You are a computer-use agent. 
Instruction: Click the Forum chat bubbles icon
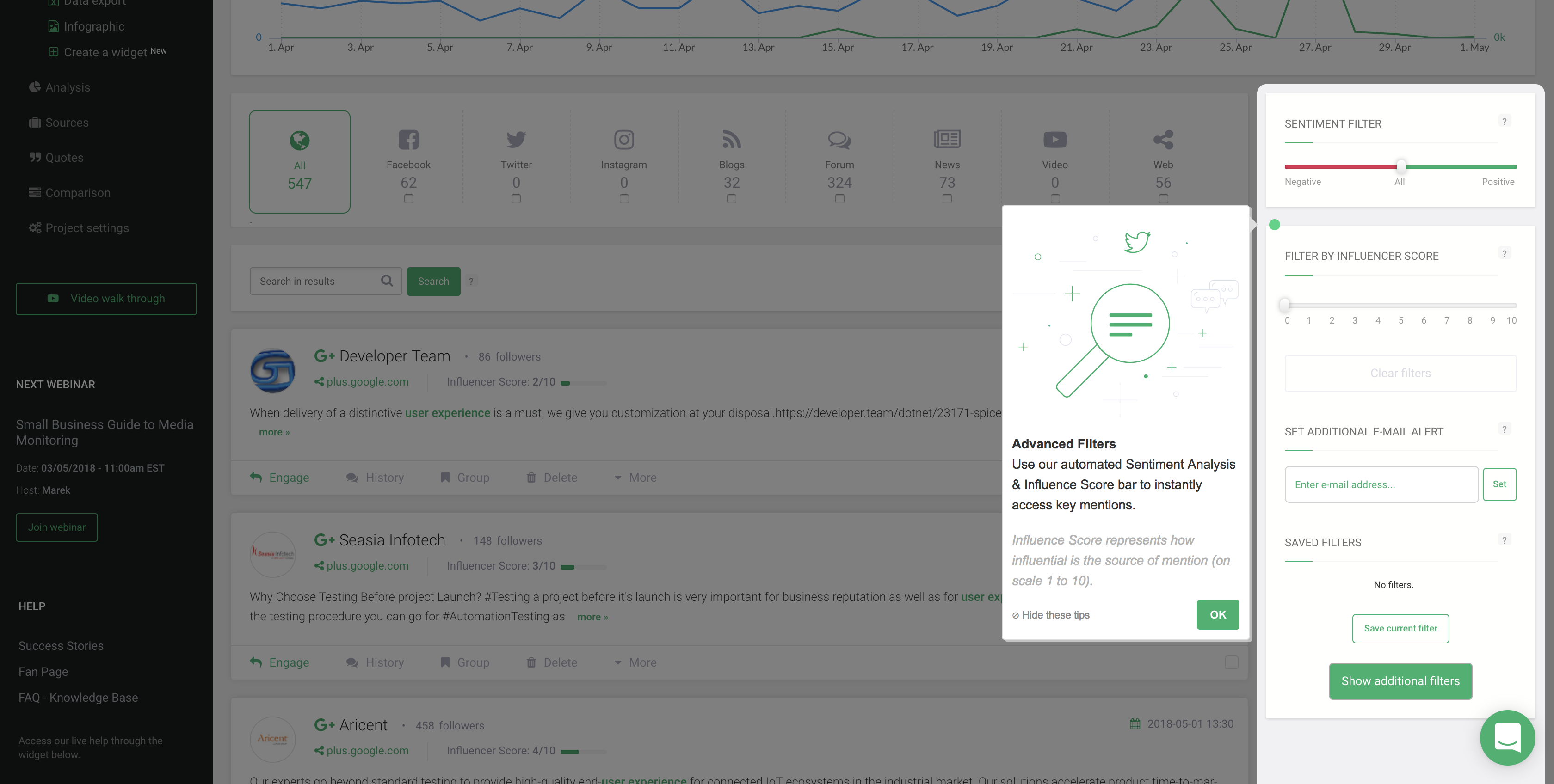pyautogui.click(x=839, y=140)
